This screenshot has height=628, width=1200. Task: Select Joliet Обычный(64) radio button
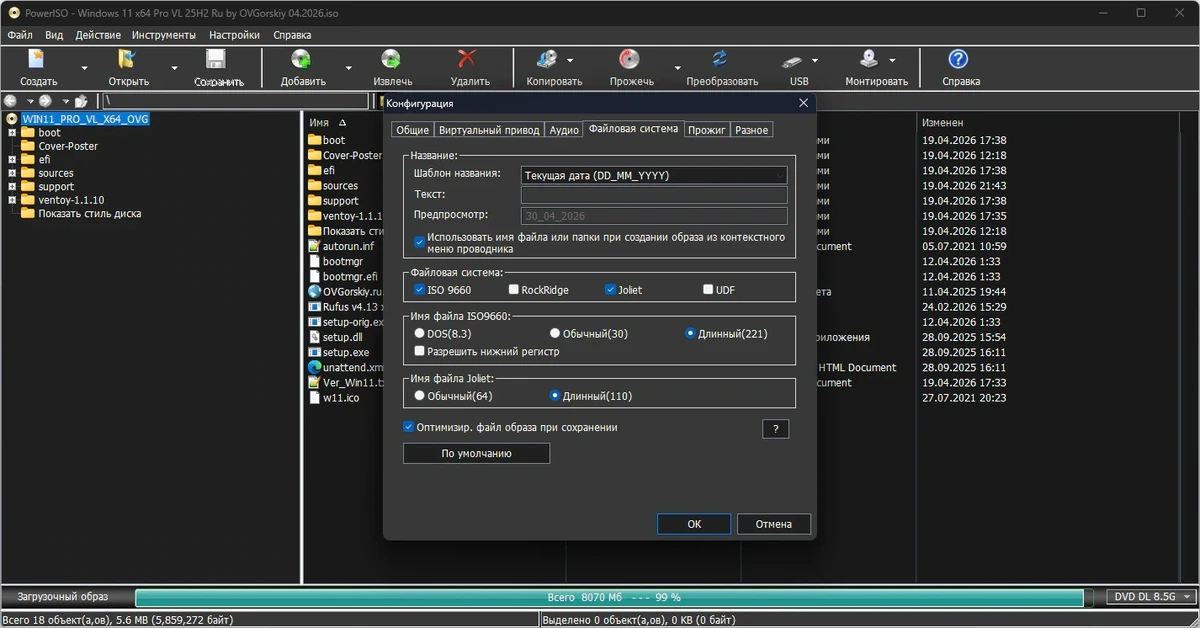coord(419,396)
